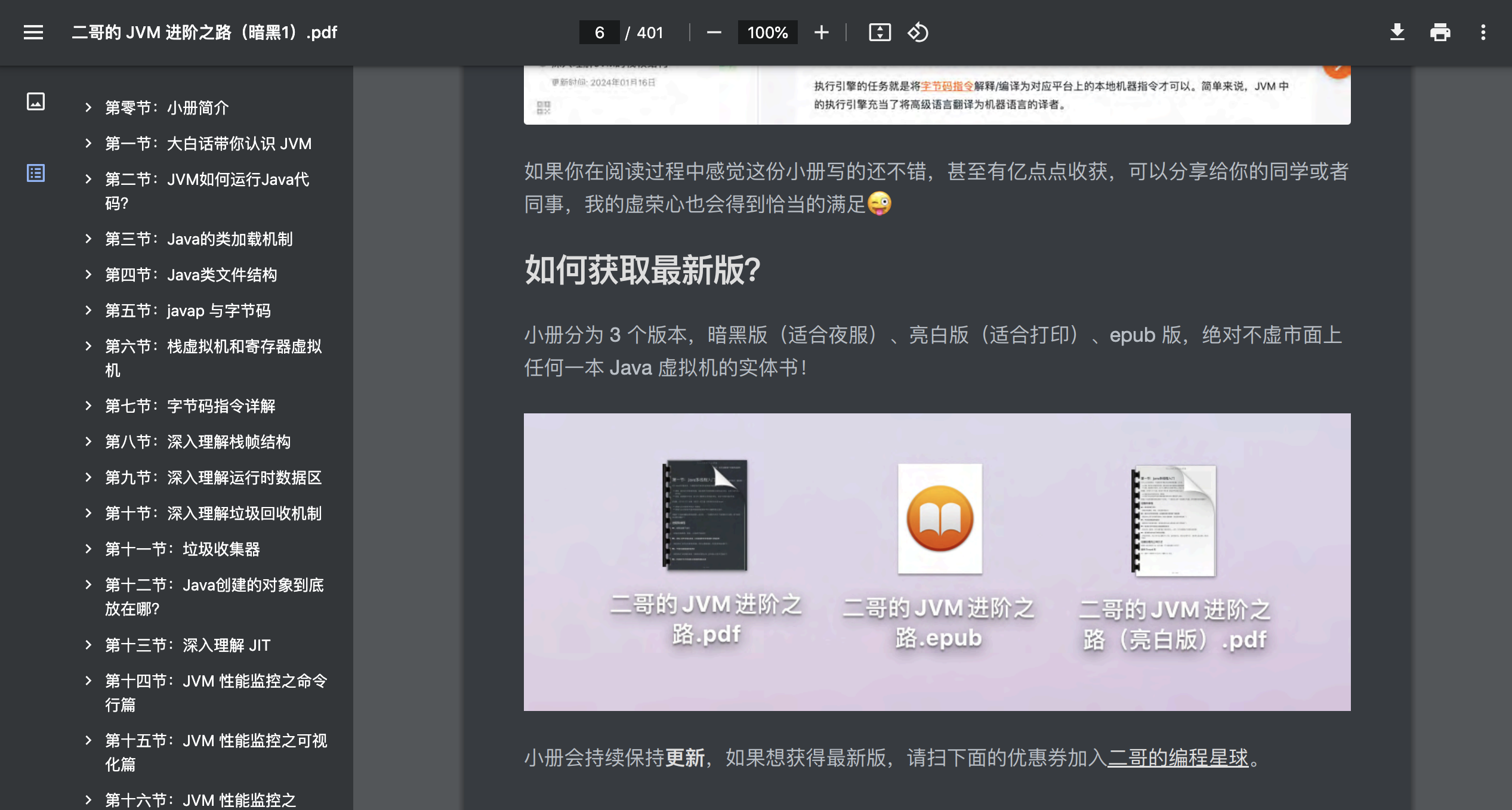Expand the 第五节：javap 与字节码 chapter
This screenshot has width=1512, height=810.
pos(88,310)
